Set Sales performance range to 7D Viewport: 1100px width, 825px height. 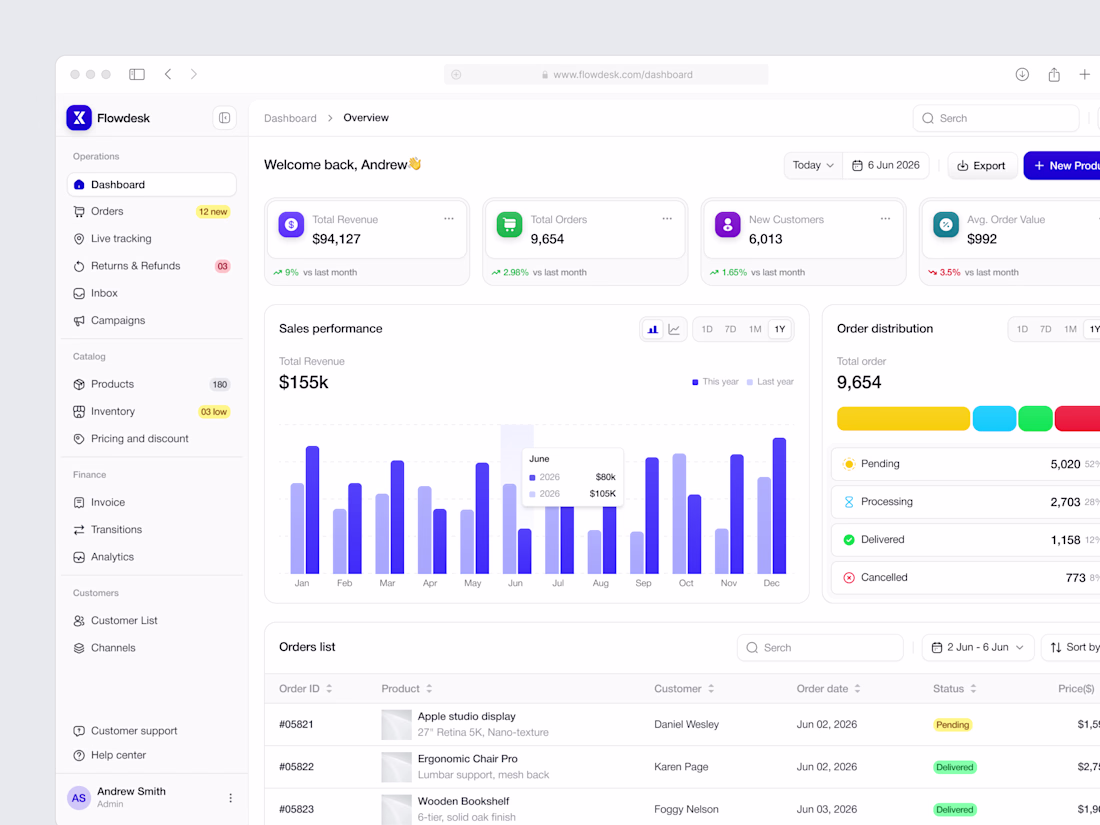click(x=730, y=329)
